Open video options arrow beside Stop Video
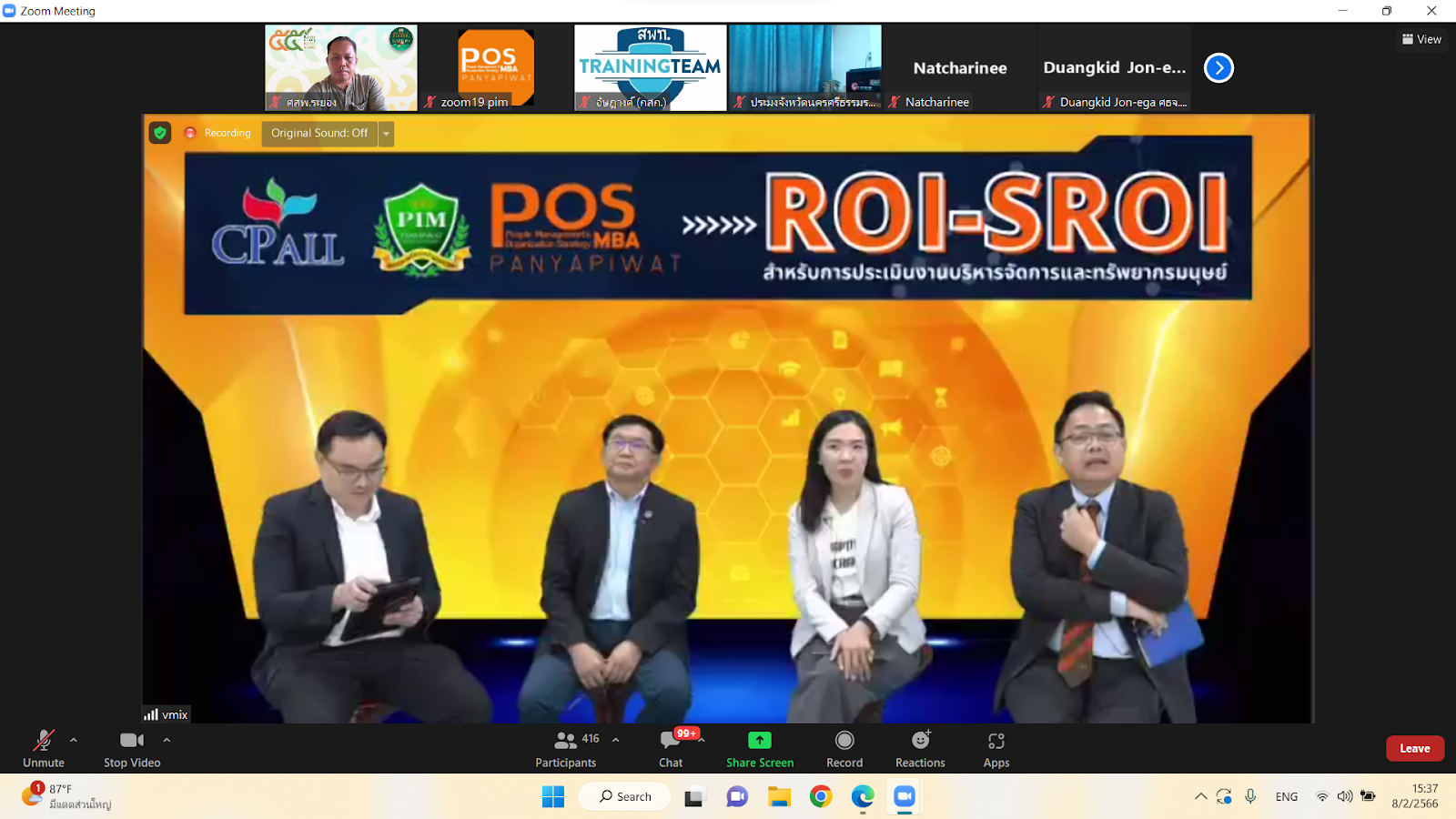This screenshot has height=819, width=1456. 167,740
